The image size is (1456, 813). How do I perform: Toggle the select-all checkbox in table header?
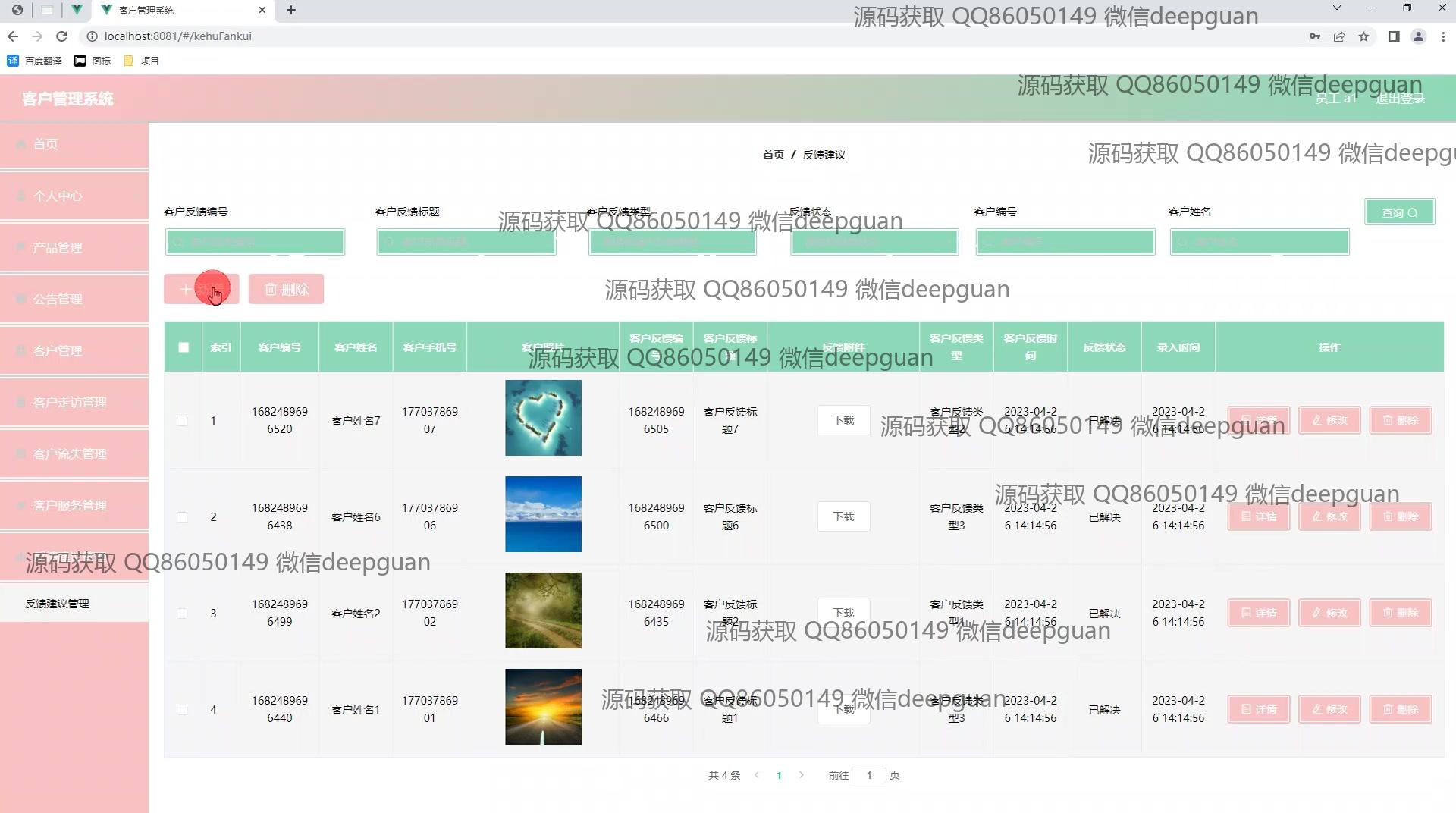click(x=184, y=347)
